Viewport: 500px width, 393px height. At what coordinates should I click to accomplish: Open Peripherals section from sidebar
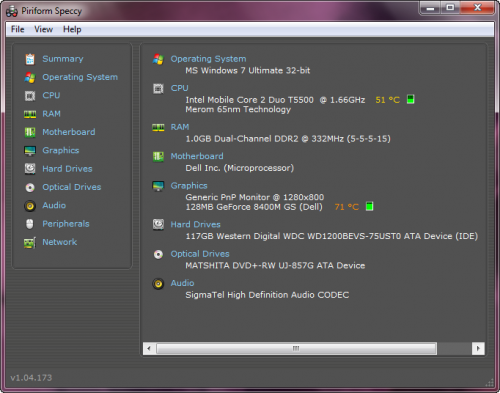(66, 224)
